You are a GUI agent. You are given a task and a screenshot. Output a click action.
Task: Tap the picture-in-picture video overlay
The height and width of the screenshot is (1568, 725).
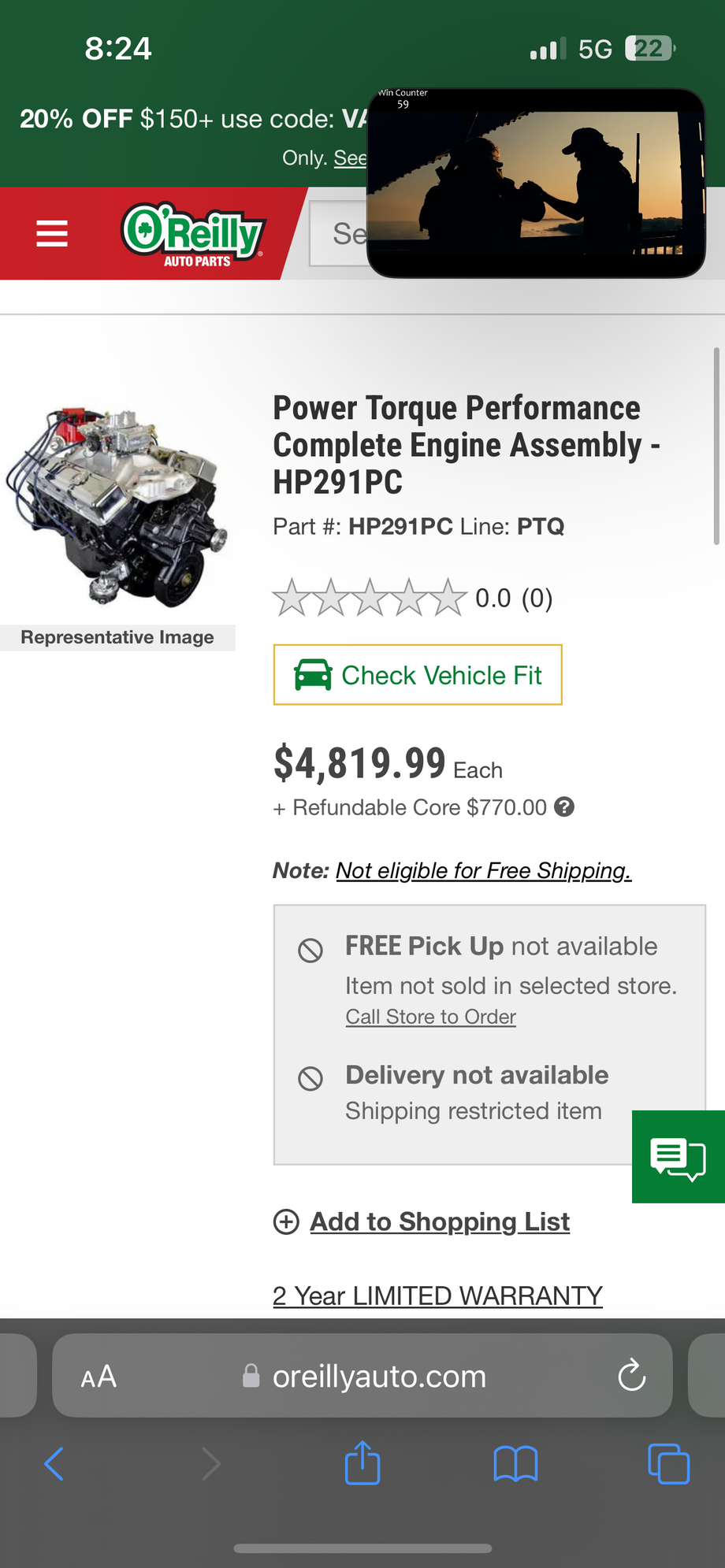(536, 183)
